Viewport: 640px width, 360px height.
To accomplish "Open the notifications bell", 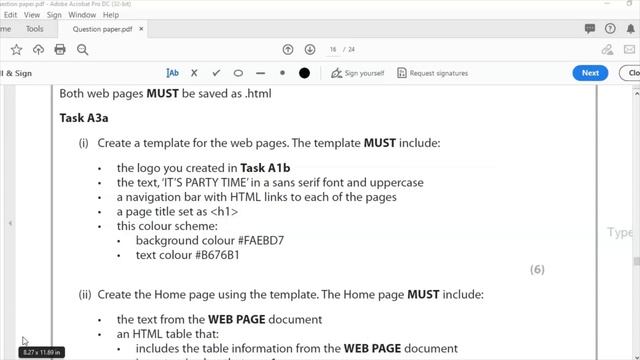I will tap(631, 29).
